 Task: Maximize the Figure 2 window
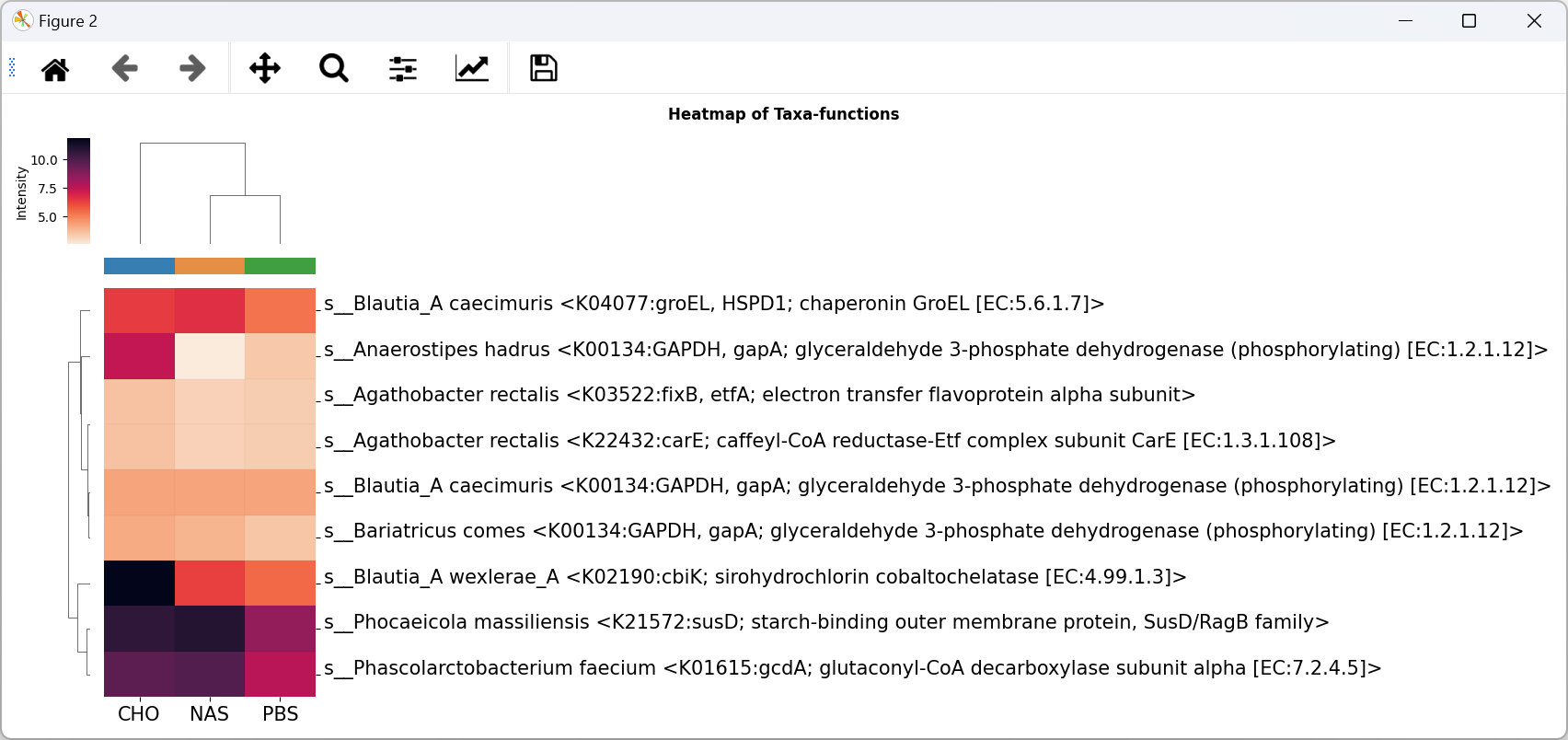[1469, 21]
